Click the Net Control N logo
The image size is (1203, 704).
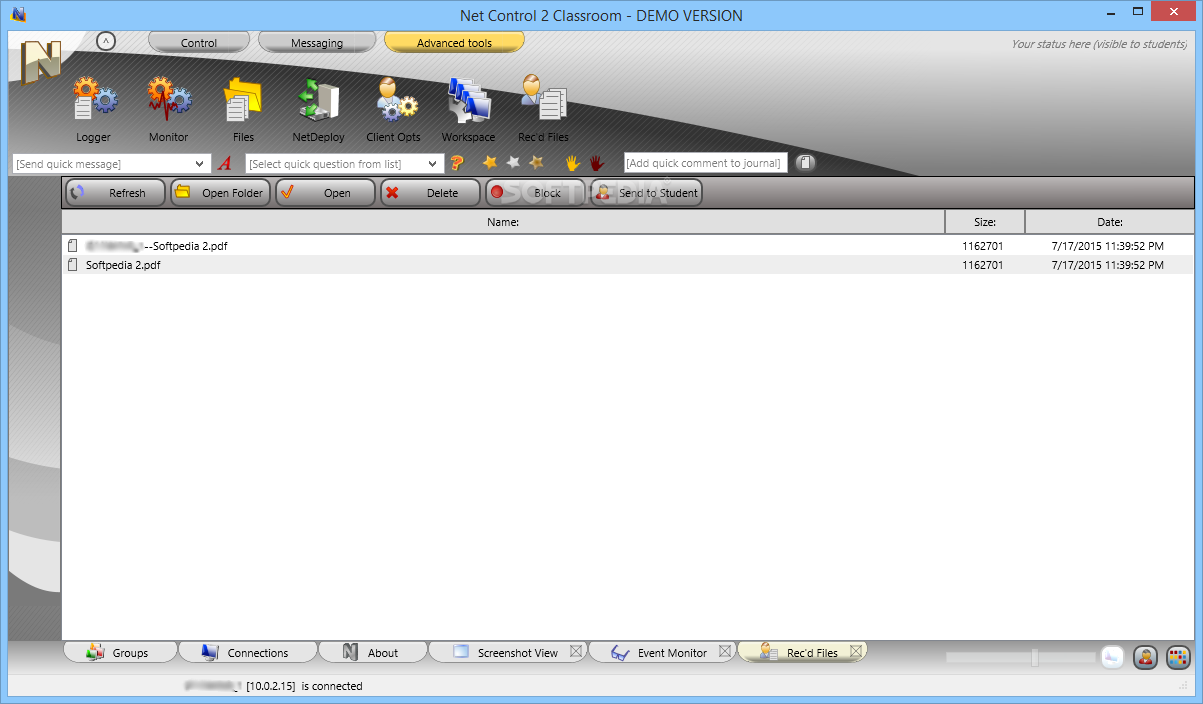coord(41,64)
